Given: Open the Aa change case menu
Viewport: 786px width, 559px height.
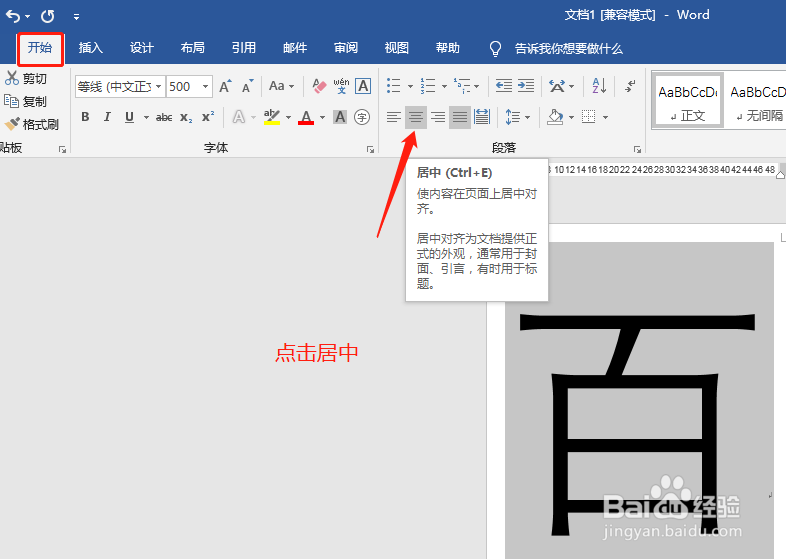Looking at the screenshot, I should [281, 86].
